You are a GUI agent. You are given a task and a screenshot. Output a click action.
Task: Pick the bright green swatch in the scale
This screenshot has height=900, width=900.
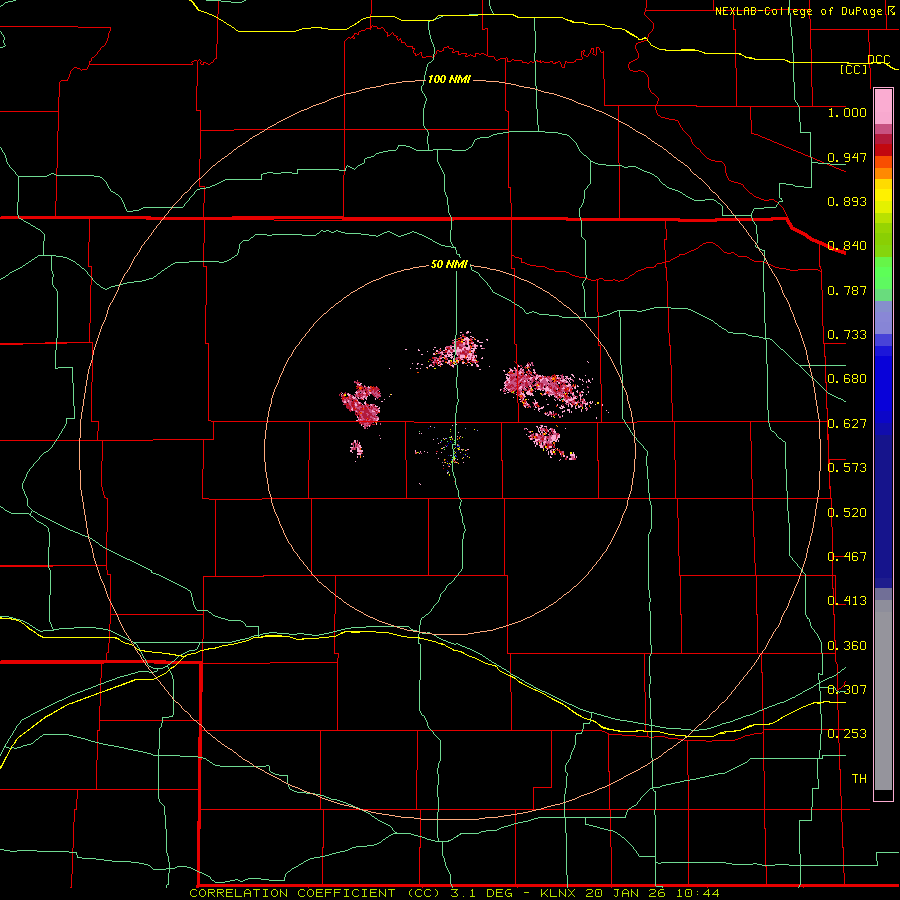883,273
